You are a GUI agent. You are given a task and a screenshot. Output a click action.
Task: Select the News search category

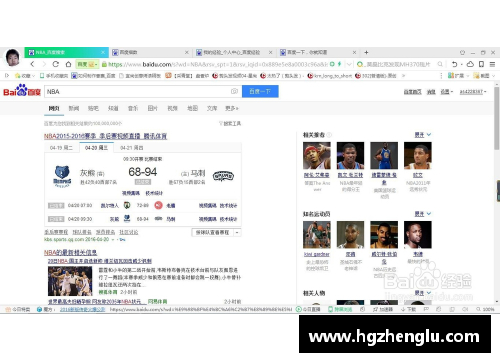[74, 108]
